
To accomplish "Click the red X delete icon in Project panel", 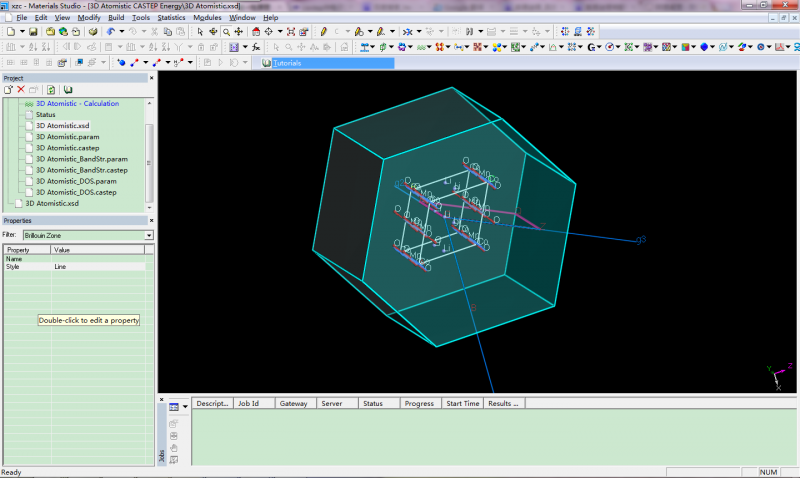I will [x=21, y=90].
